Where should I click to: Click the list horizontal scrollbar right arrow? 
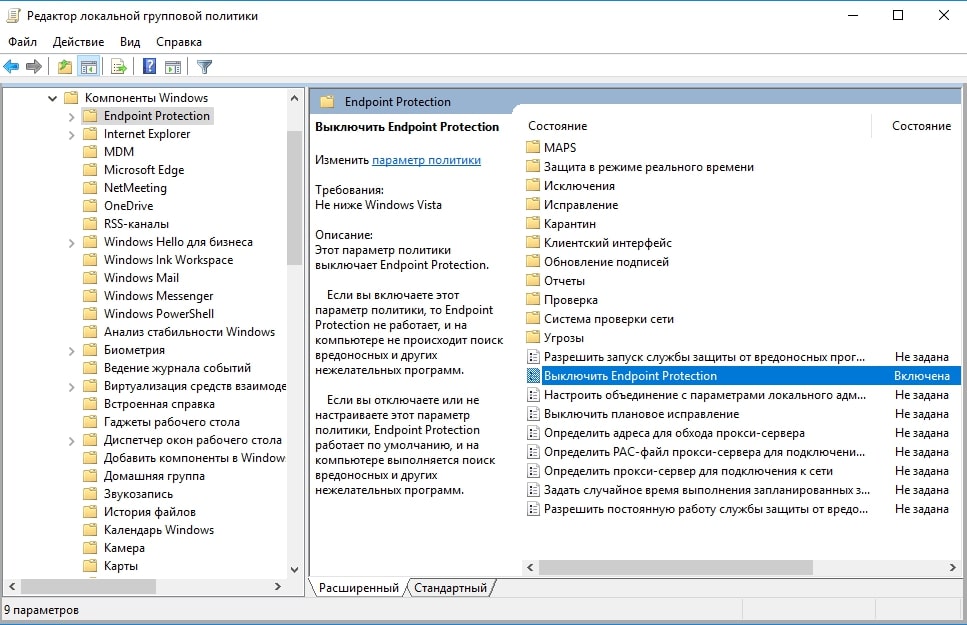(952, 567)
